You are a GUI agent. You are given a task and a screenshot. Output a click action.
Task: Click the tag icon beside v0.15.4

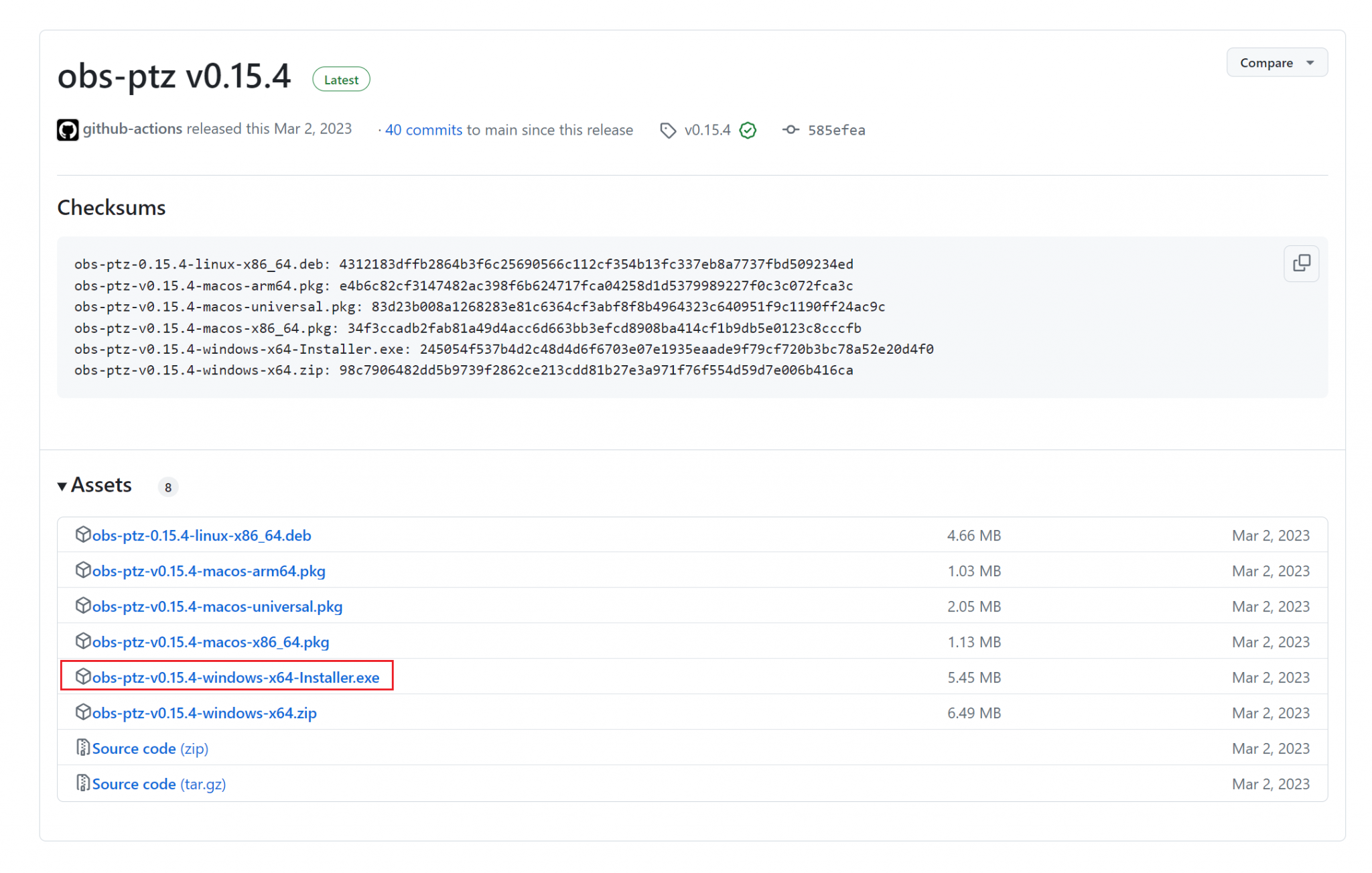(x=667, y=130)
